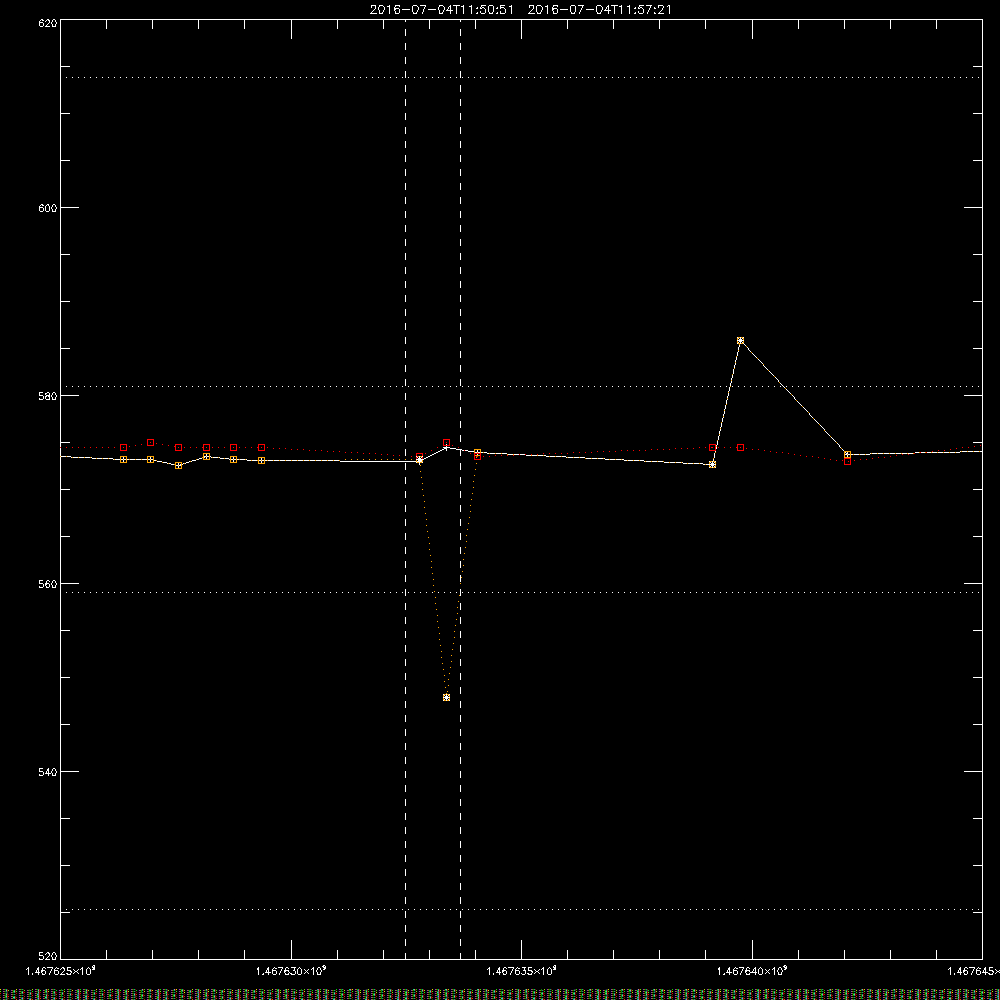The image size is (1000, 1000).
Task: Pick the orange marker at the spike peak
Action: pos(740,341)
